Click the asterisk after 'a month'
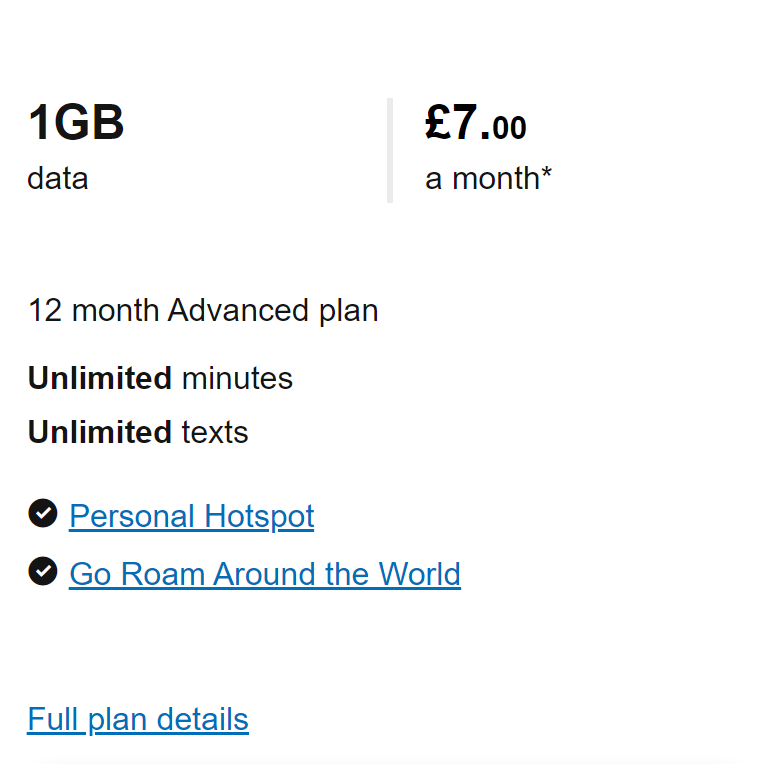 click(x=546, y=173)
